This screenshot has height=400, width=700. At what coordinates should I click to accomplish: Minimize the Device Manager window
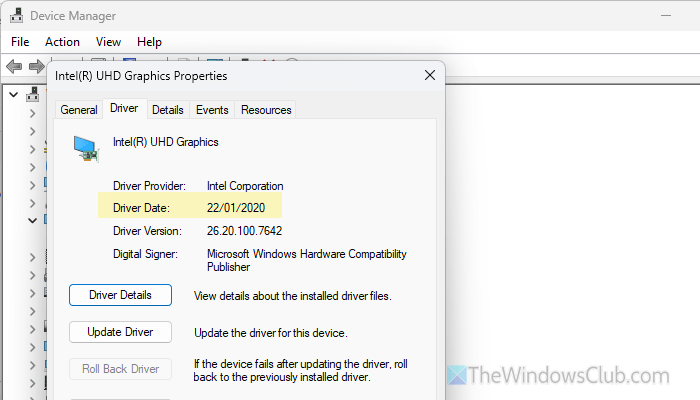click(x=666, y=16)
